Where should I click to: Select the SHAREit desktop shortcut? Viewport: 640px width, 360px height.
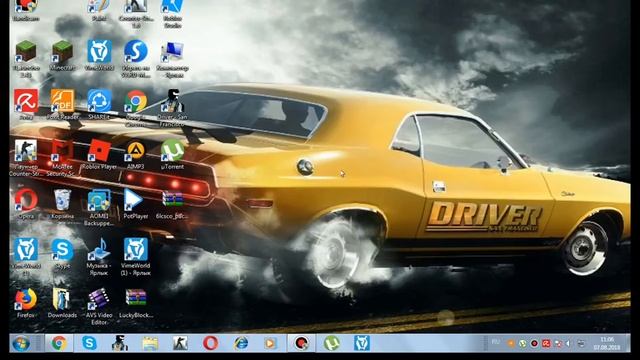coord(99,104)
